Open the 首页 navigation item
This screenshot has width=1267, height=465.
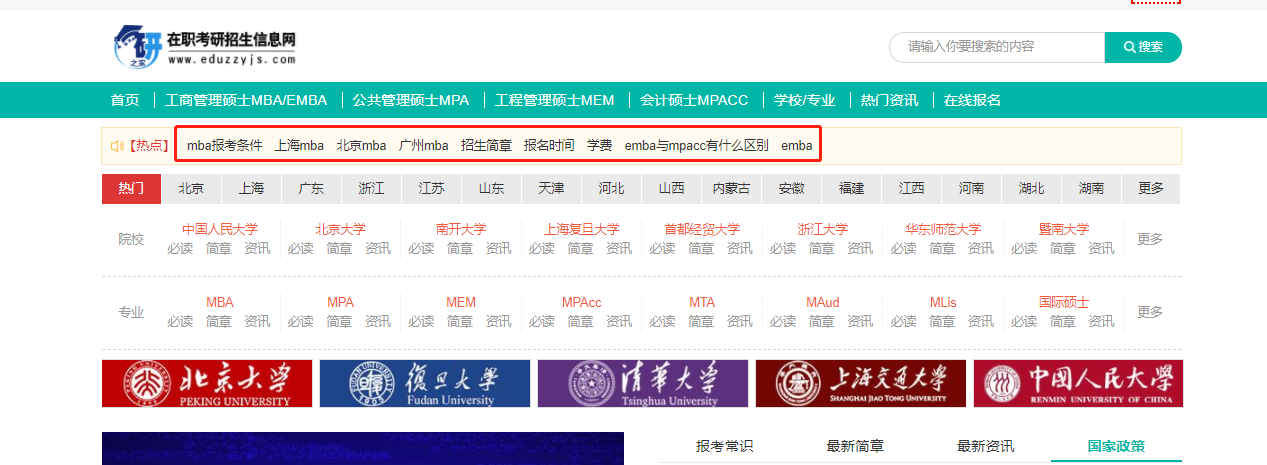tap(125, 100)
